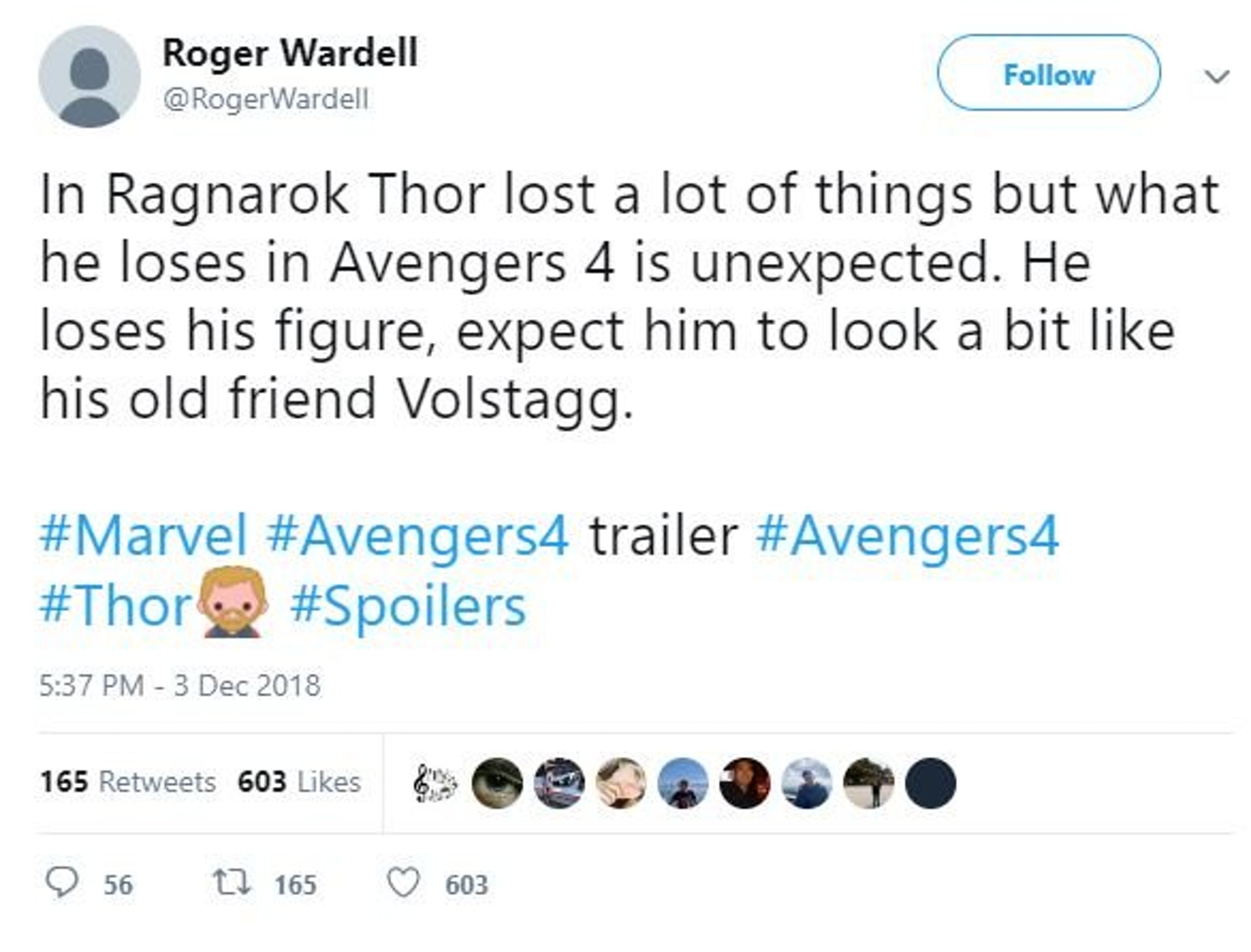Open the Roger Wardell display name link
1251x952 pixels.
click(x=290, y=53)
